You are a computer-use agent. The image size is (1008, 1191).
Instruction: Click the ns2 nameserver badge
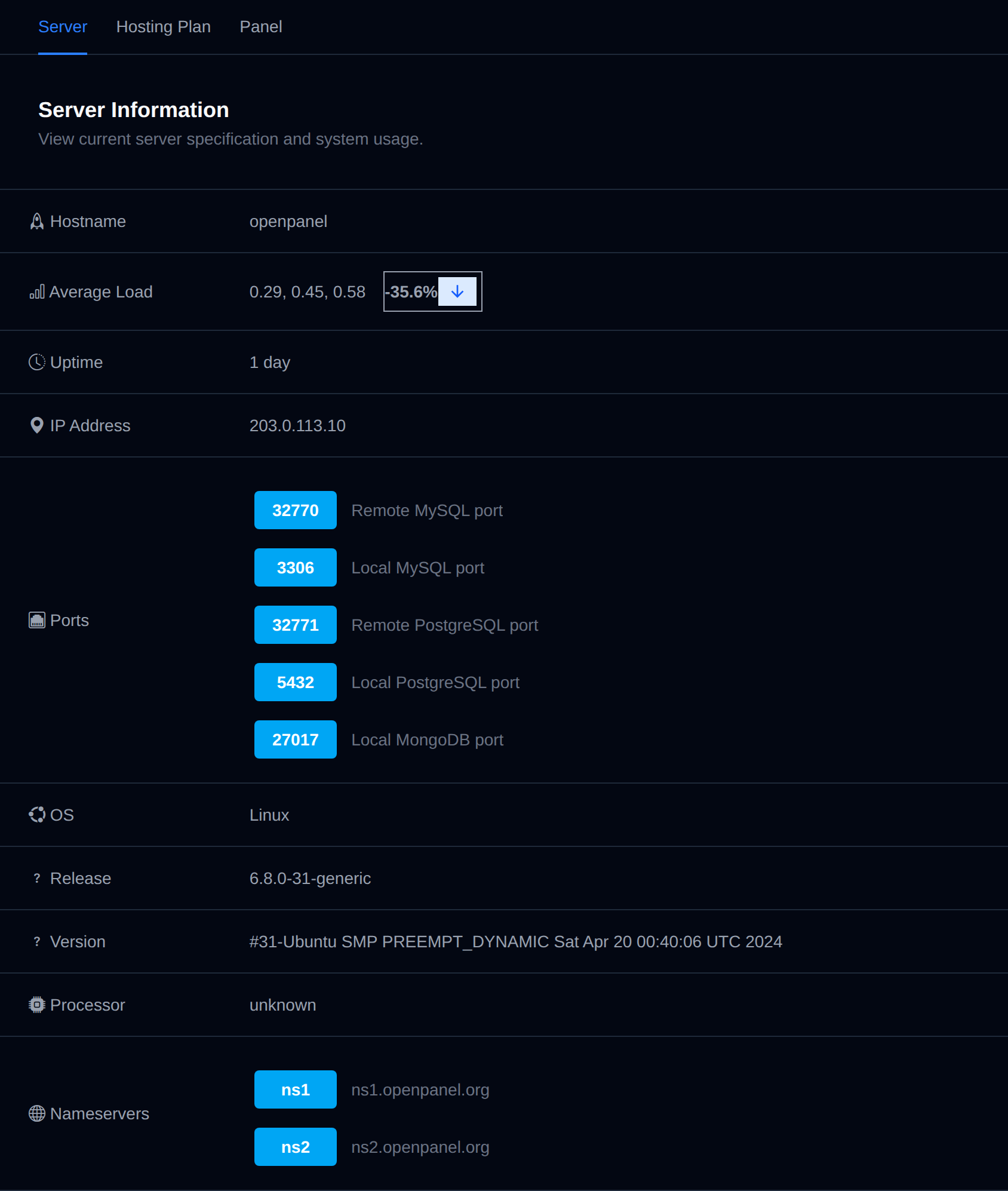click(x=296, y=1147)
